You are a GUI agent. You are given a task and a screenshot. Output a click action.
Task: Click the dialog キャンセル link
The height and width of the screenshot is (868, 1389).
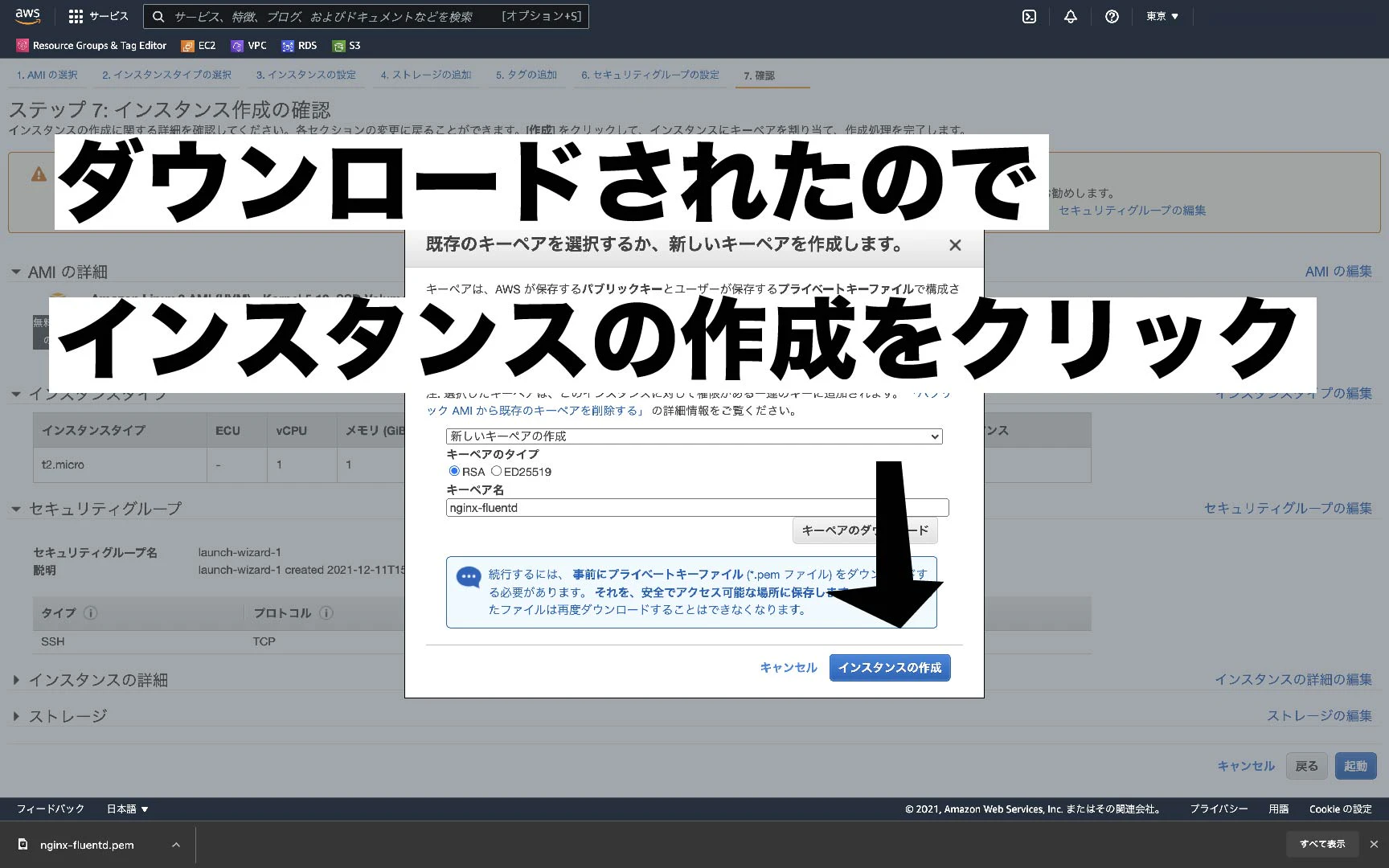(x=789, y=668)
